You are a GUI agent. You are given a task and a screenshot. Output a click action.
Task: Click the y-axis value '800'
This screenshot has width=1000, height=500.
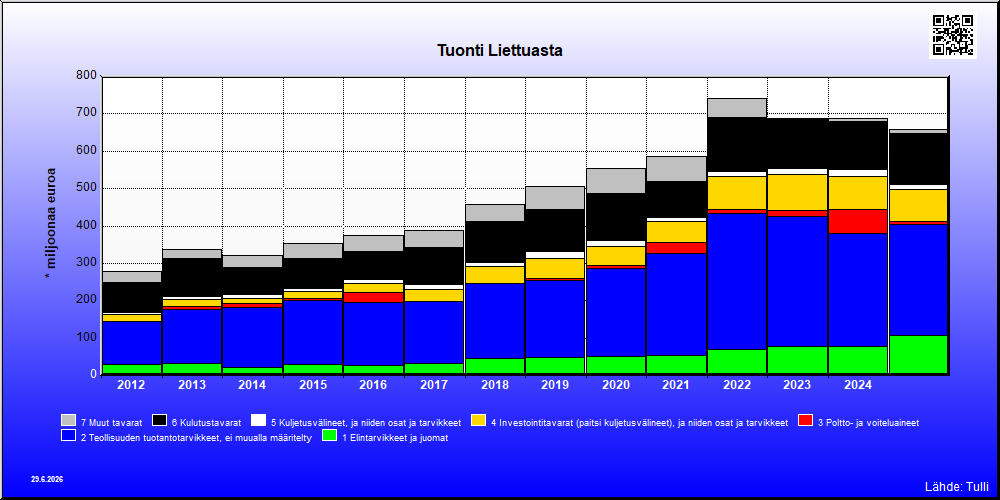[x=86, y=76]
